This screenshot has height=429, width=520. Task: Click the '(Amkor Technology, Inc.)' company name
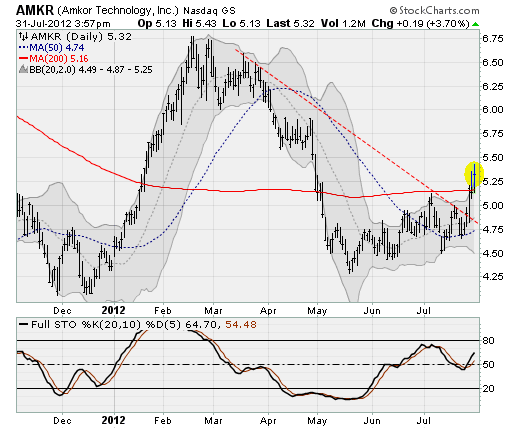tap(119, 11)
